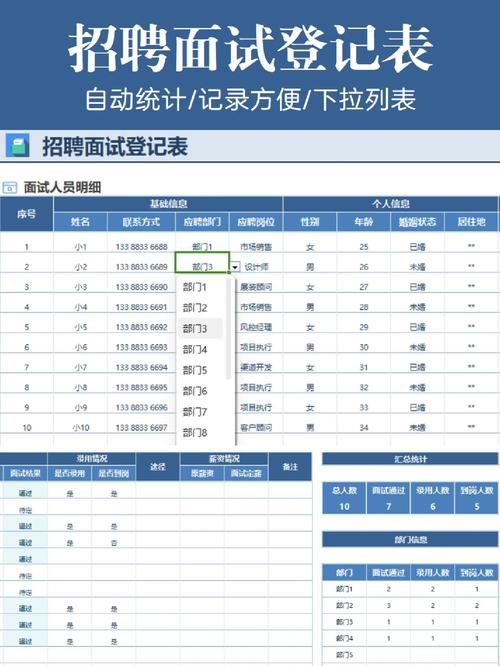Click the 备注 column header

(x=290, y=467)
